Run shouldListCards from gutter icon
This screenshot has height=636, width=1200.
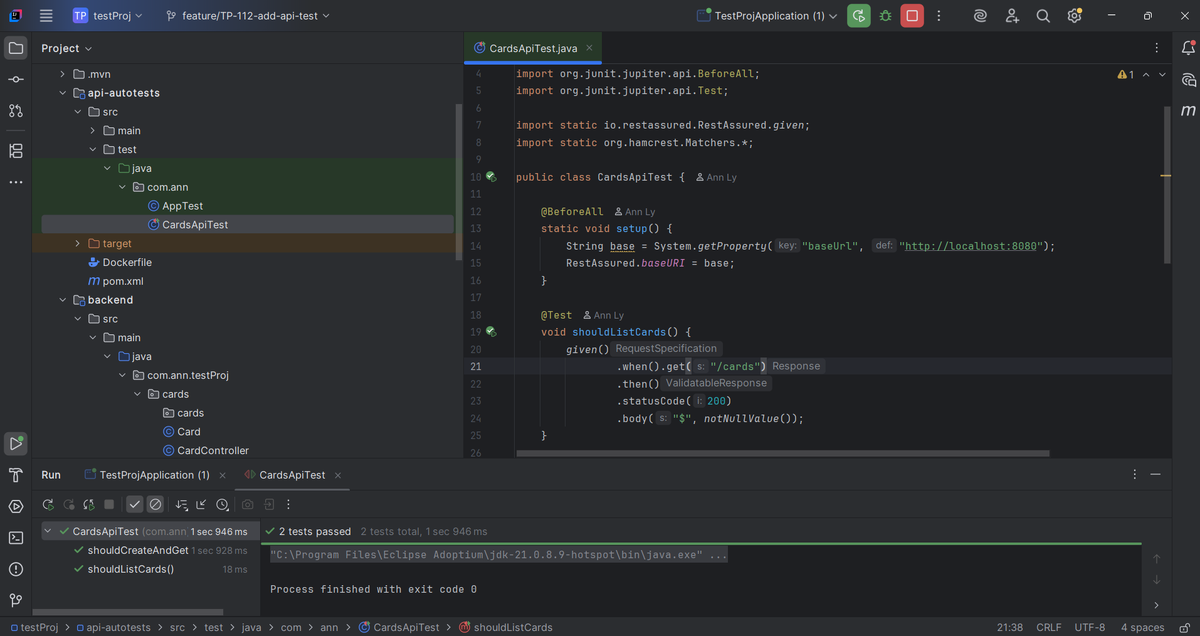[491, 332]
